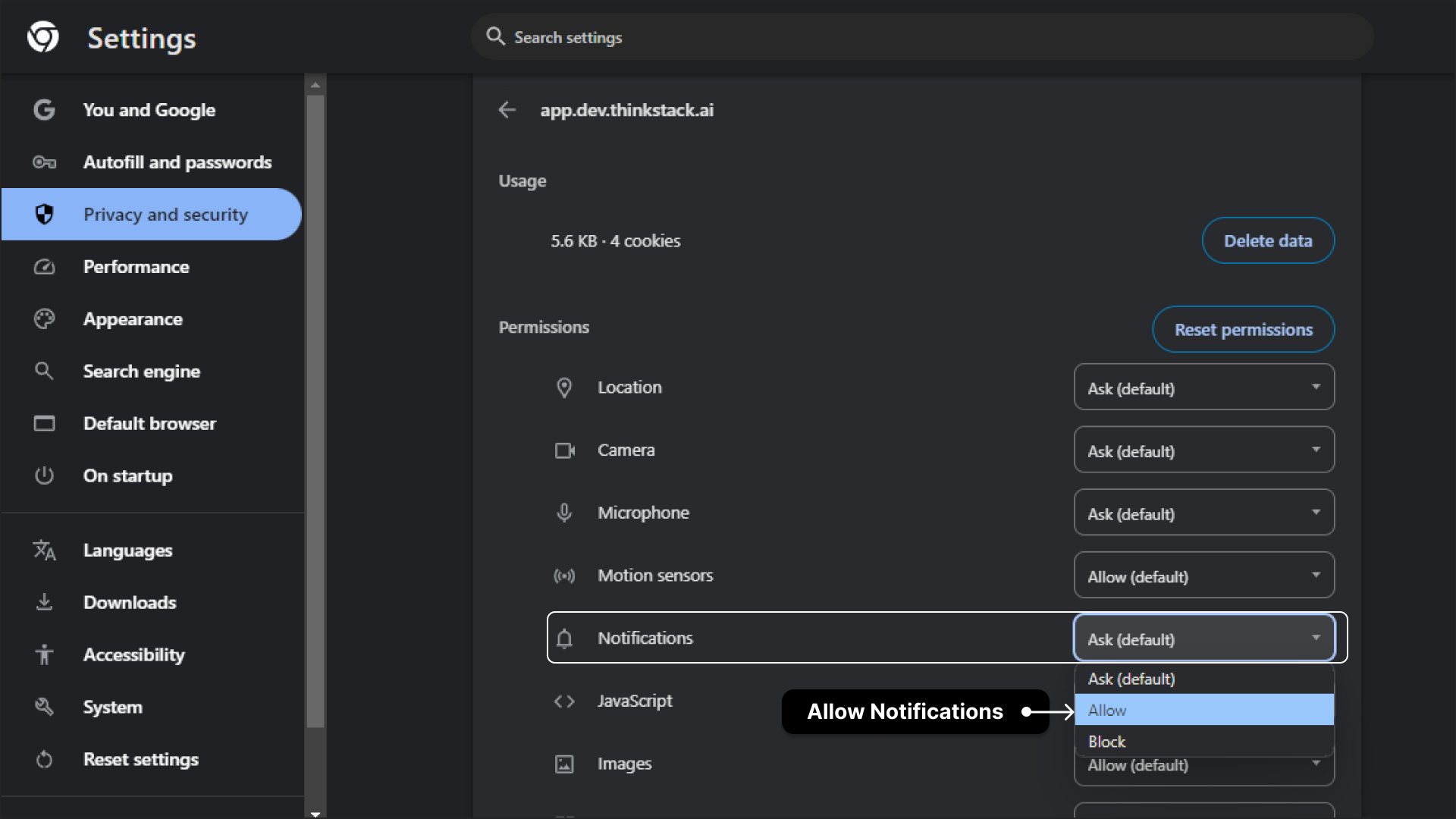Click the Privacy shield icon

[44, 215]
